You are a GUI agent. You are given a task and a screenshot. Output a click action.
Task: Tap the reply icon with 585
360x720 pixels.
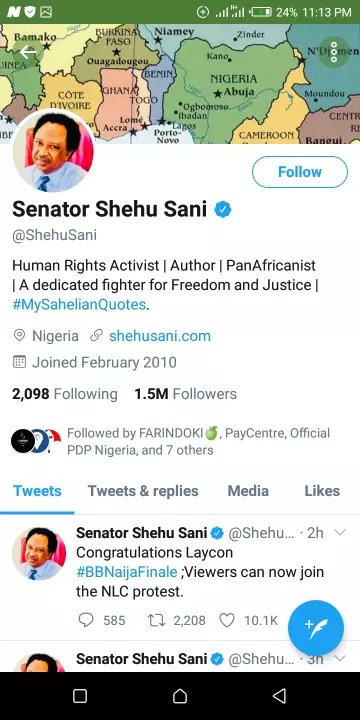86,620
